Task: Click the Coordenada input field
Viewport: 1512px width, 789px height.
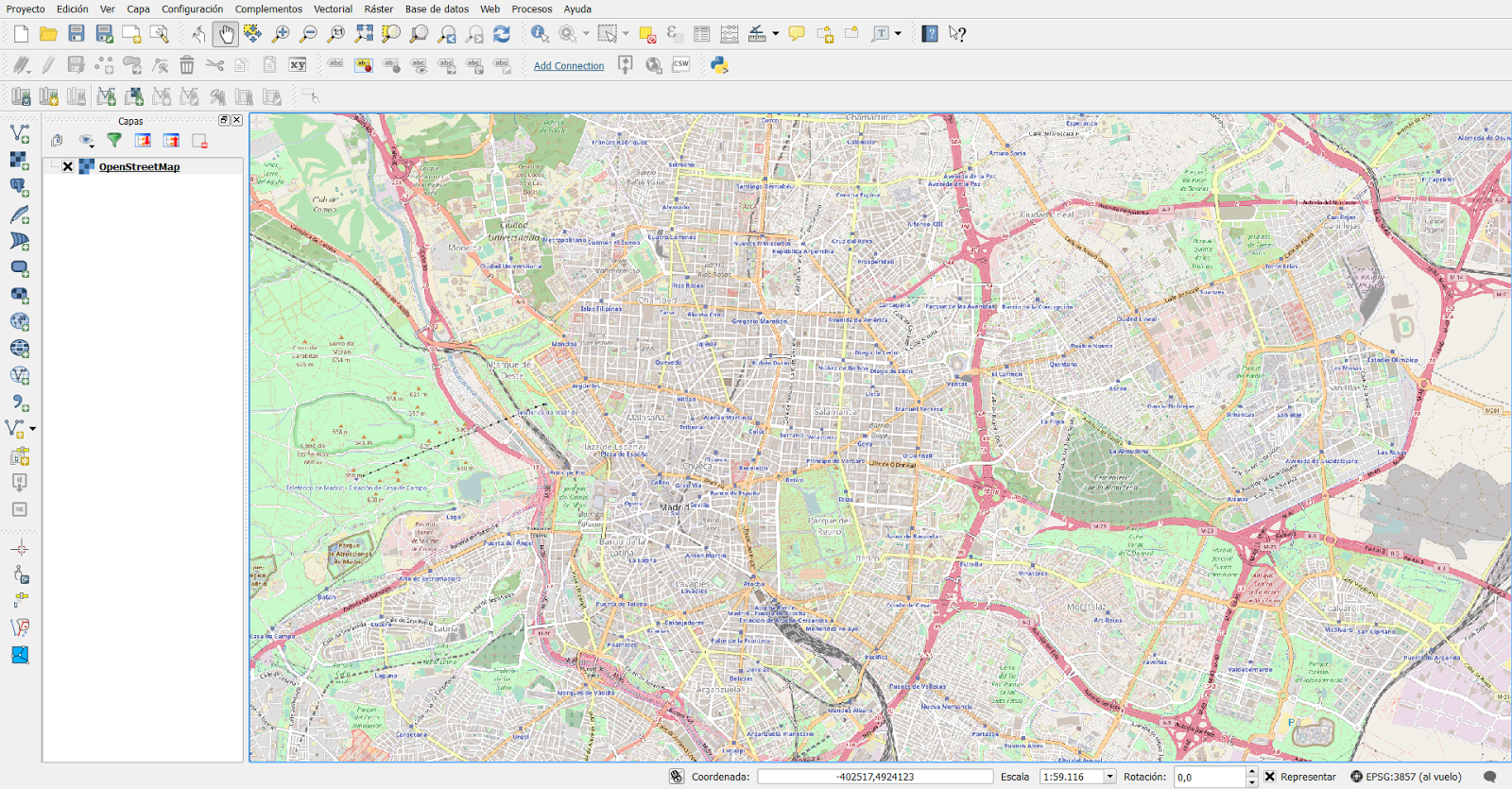Action: pyautogui.click(x=875, y=777)
